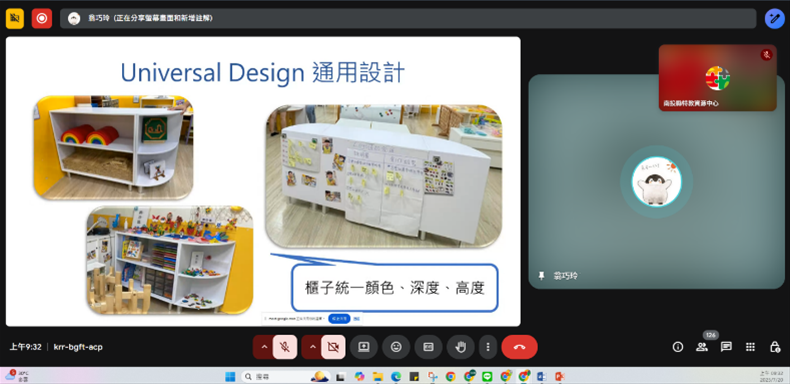Unpin 翁巧玲 using the pin icon
The image size is (790, 384).
pos(542,276)
